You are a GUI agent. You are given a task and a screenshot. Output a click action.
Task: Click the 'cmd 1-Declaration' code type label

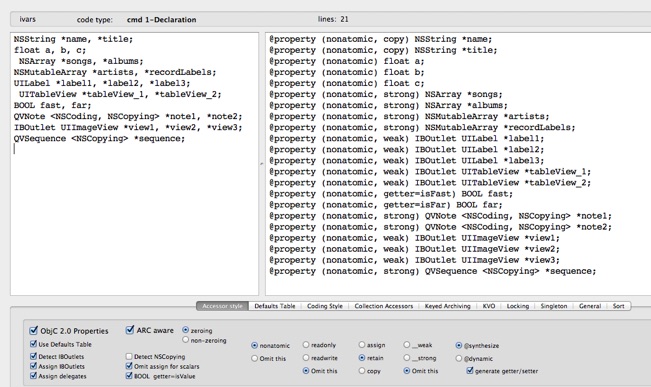point(162,20)
